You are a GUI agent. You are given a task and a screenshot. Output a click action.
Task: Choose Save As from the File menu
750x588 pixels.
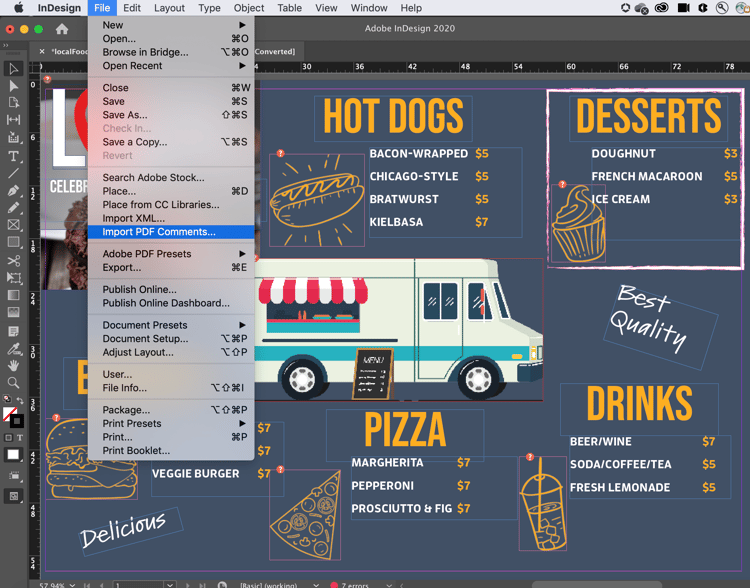point(171,115)
